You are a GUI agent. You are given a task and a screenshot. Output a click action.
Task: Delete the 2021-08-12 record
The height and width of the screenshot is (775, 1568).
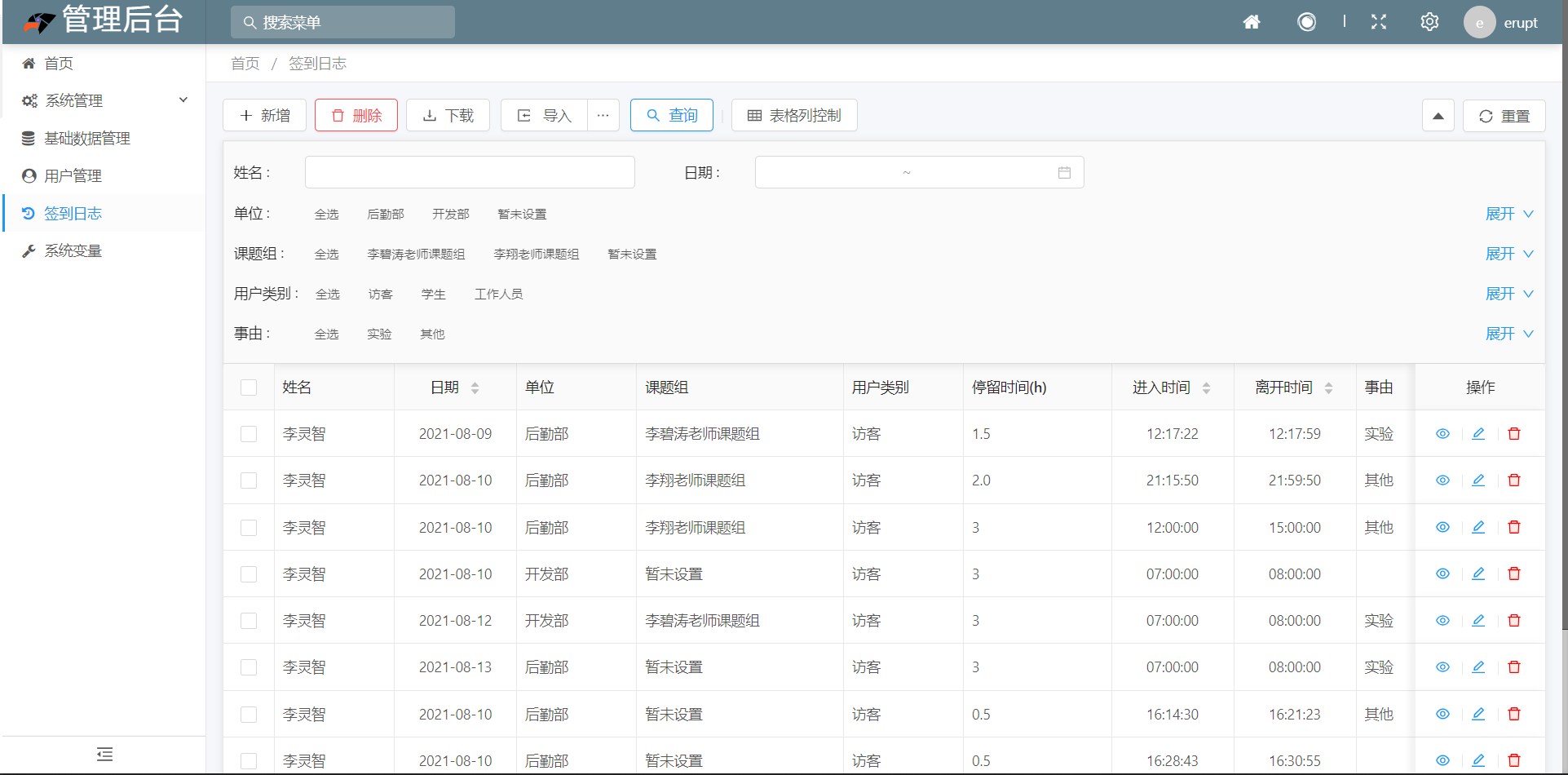[1514, 621]
